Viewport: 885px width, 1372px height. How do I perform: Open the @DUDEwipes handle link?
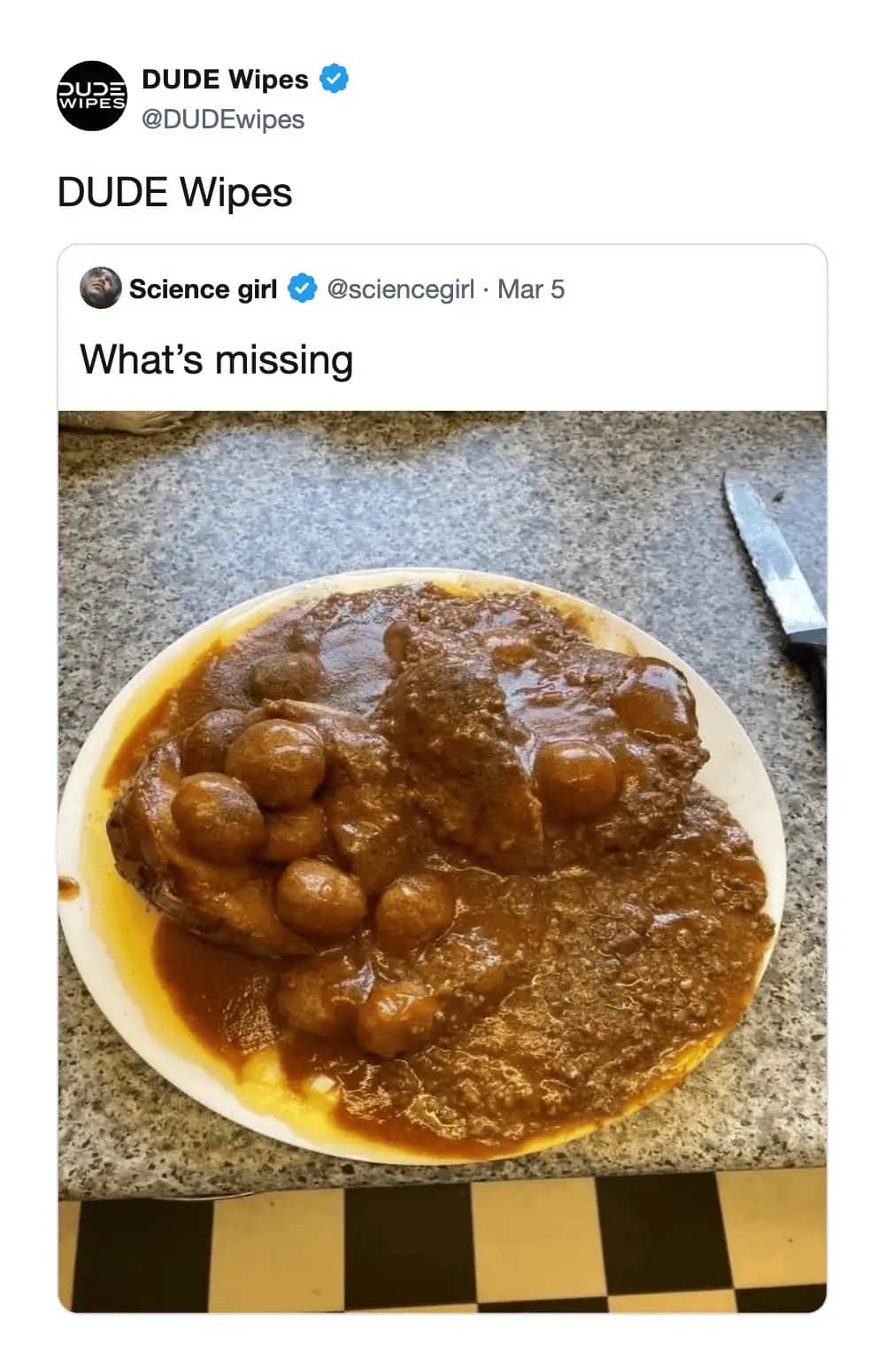point(220,118)
